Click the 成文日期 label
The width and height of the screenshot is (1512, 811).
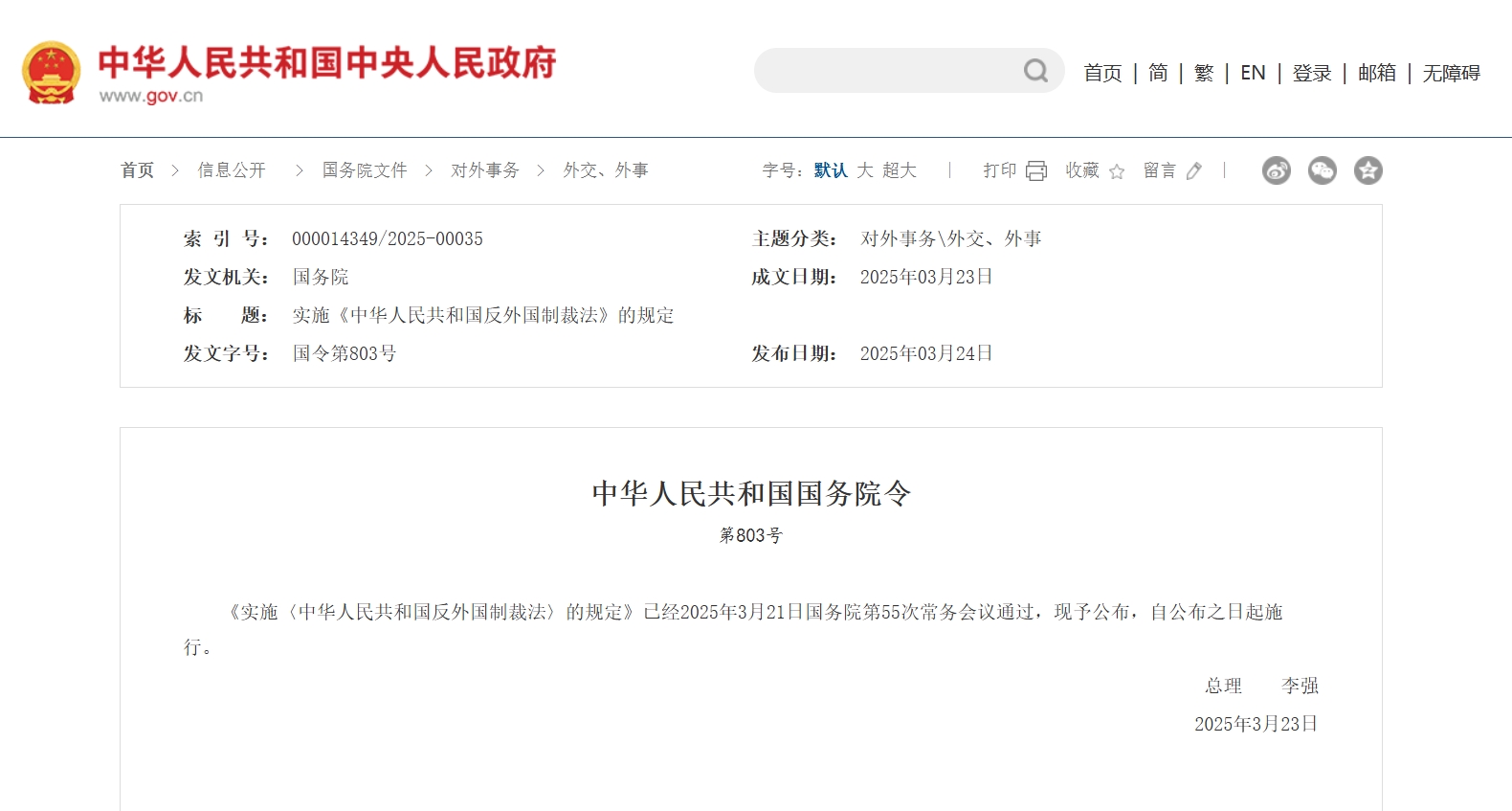point(794,277)
